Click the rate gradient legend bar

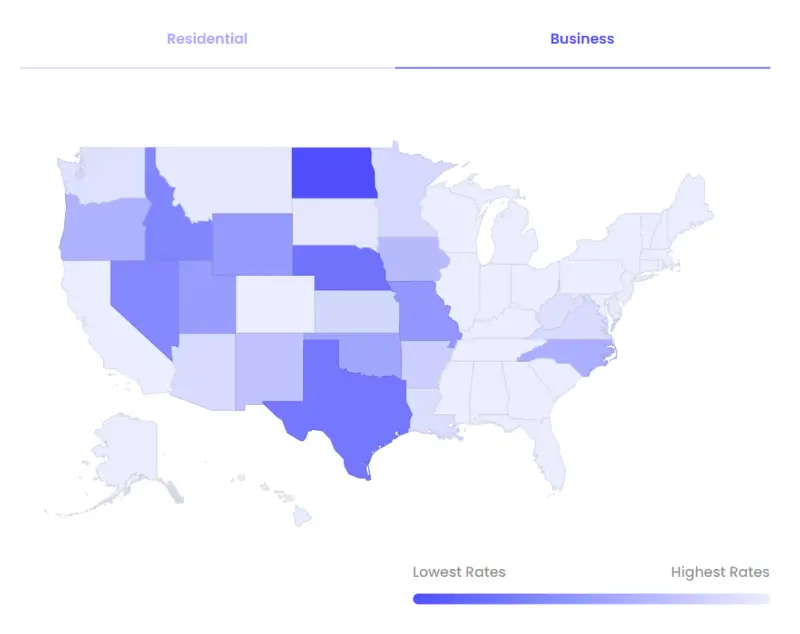pyautogui.click(x=590, y=597)
